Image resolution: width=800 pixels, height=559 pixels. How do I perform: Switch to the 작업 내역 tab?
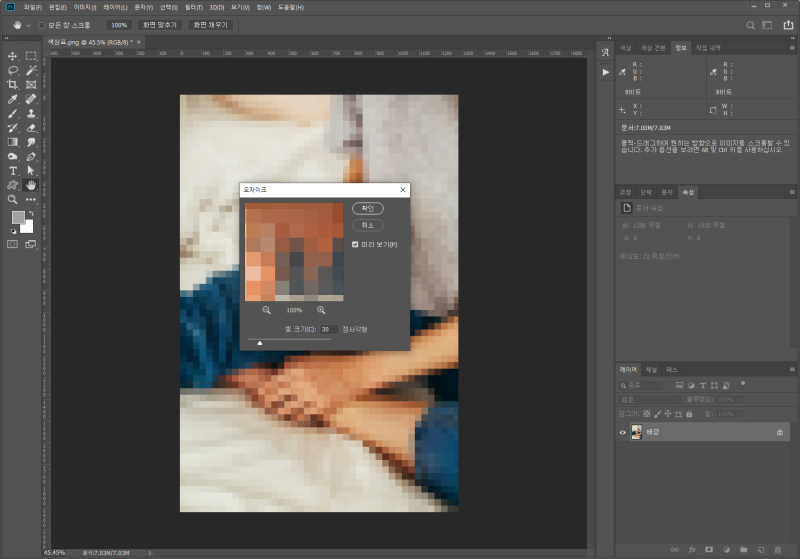point(708,48)
